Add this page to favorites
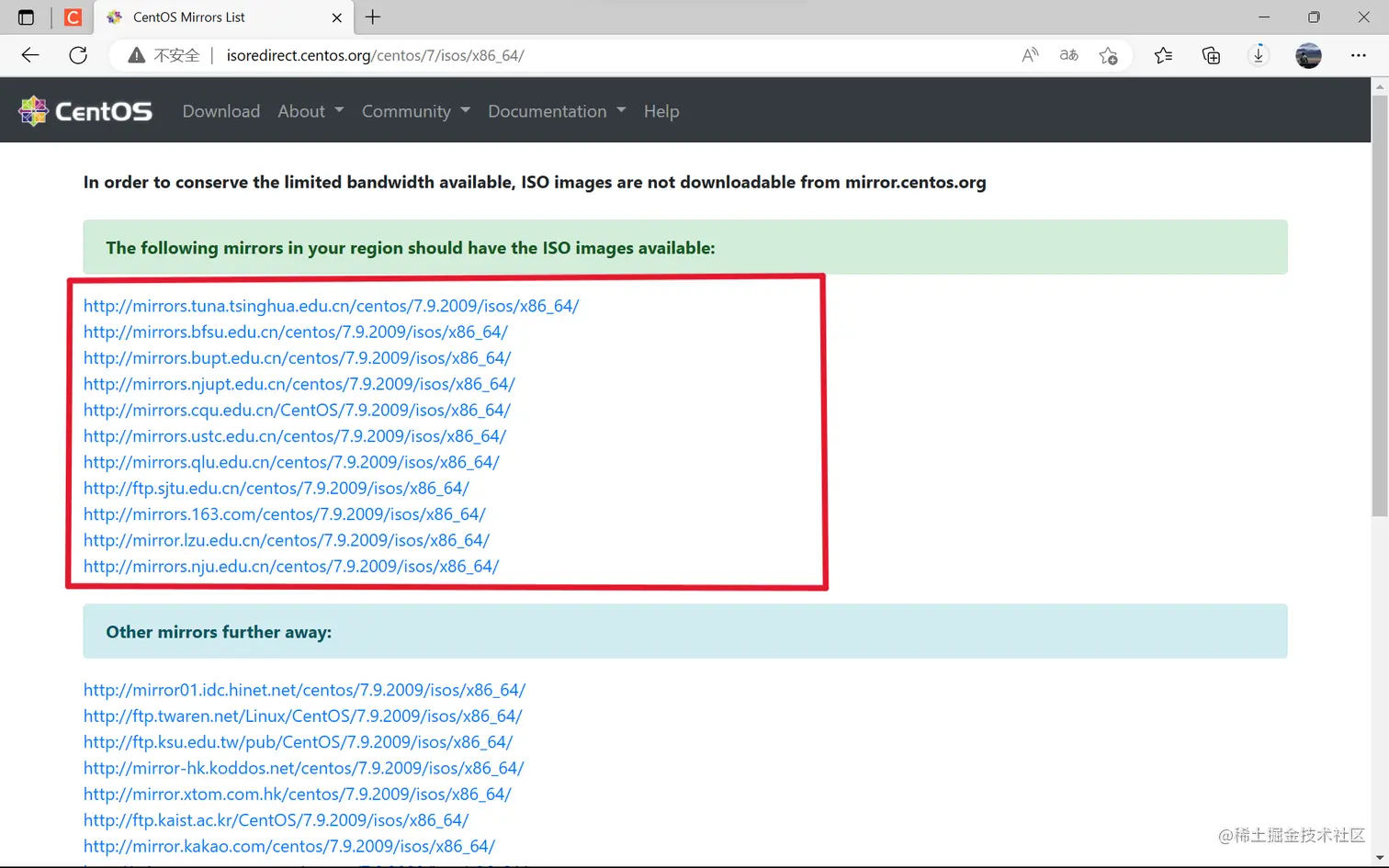This screenshot has height=868, width=1389. tap(1108, 55)
